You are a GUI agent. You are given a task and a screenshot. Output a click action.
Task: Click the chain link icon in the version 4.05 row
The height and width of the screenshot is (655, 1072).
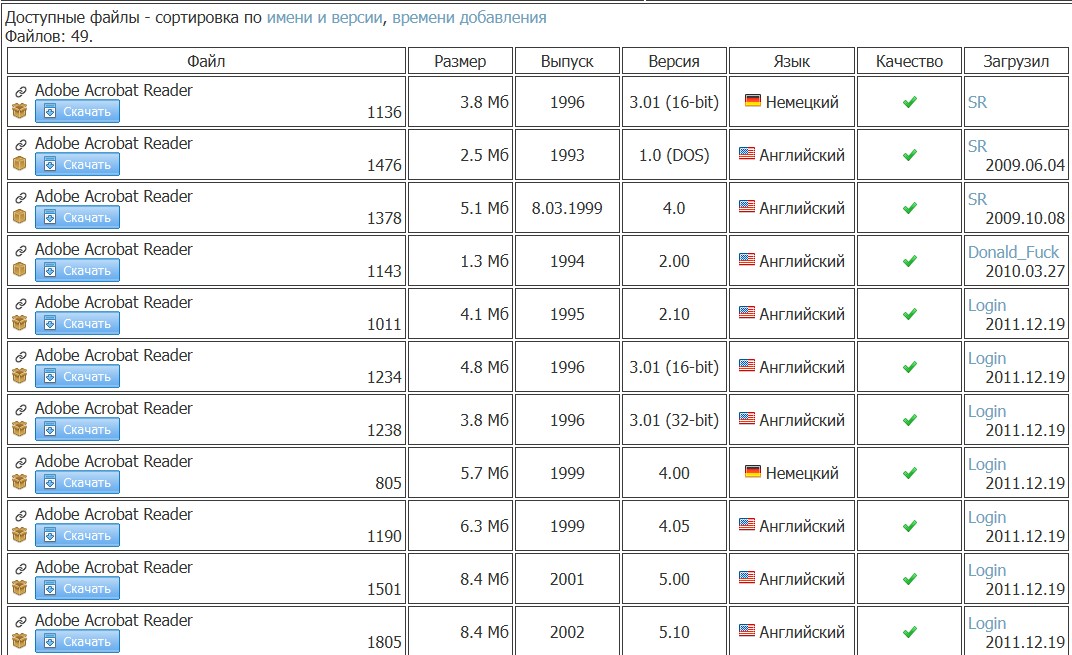21,516
